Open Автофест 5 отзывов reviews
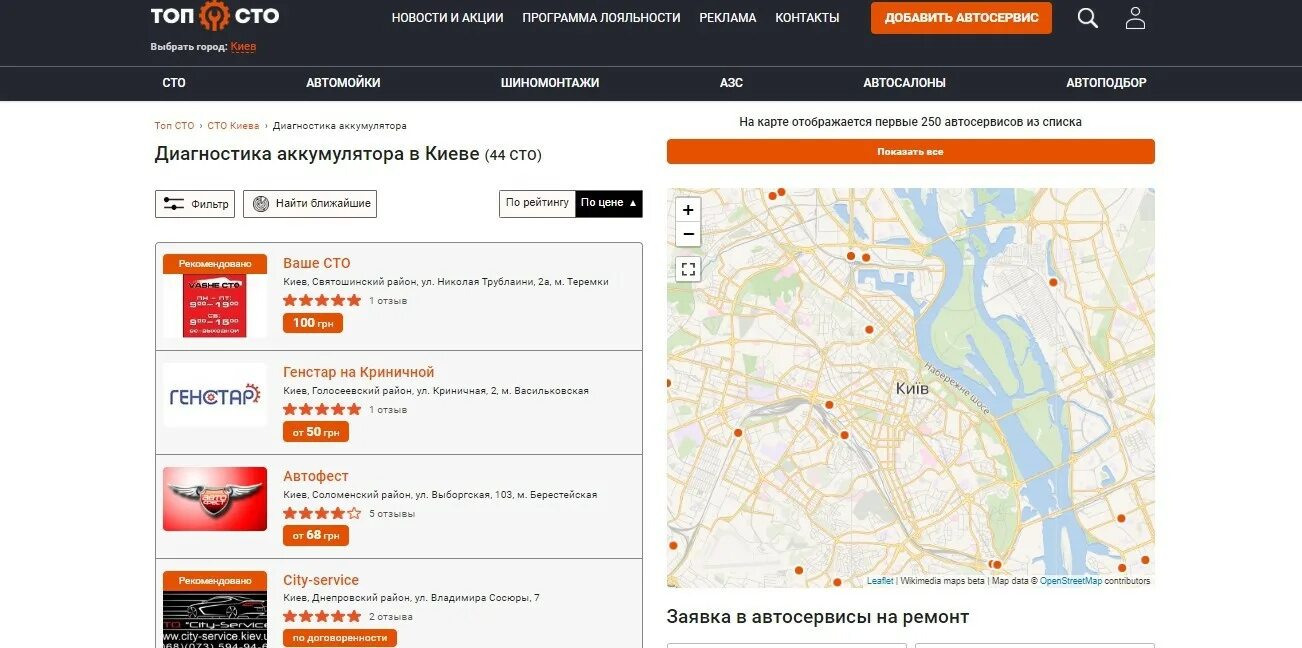 click(x=392, y=514)
